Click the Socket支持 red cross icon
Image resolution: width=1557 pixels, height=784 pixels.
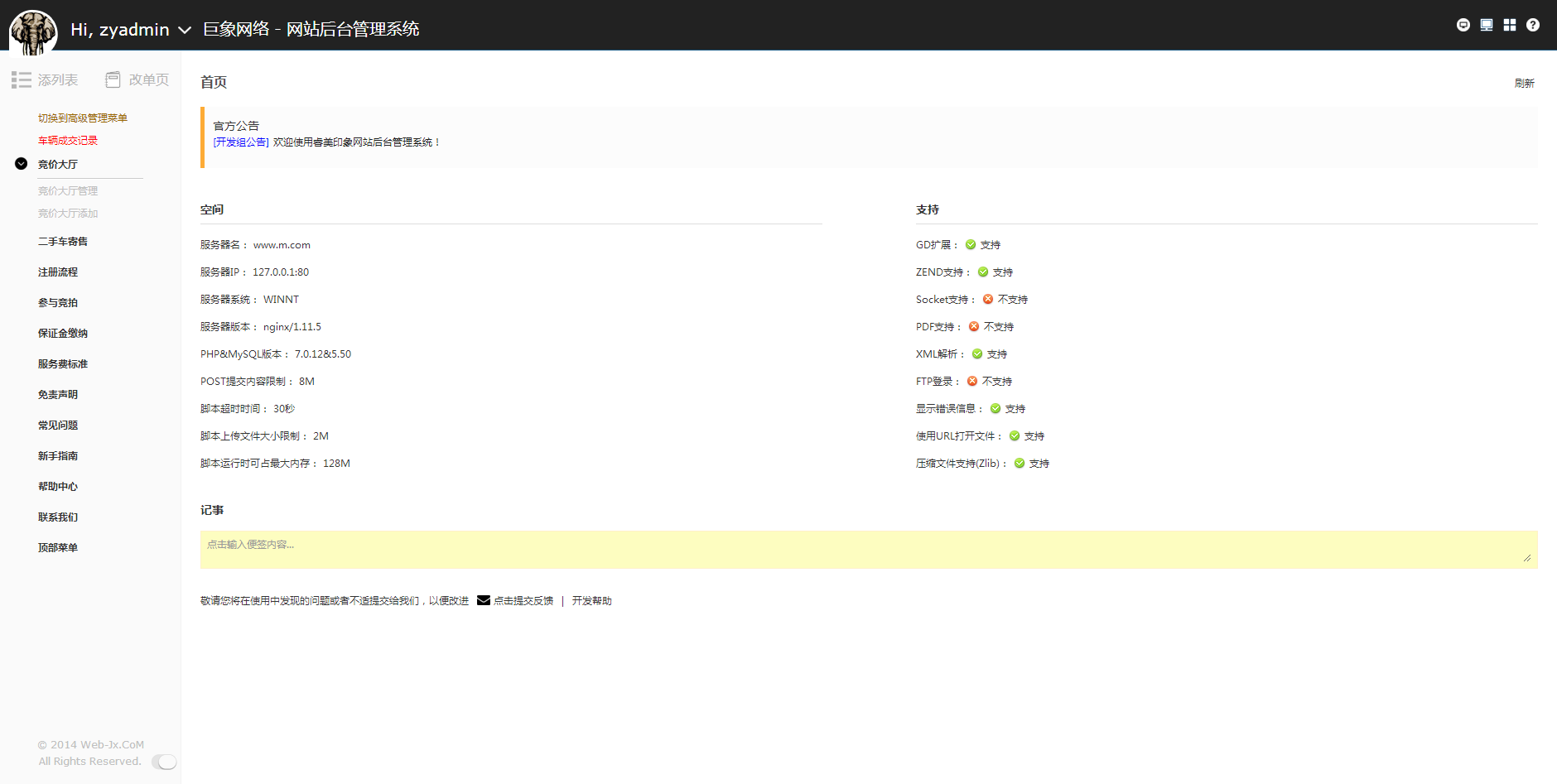coord(988,299)
